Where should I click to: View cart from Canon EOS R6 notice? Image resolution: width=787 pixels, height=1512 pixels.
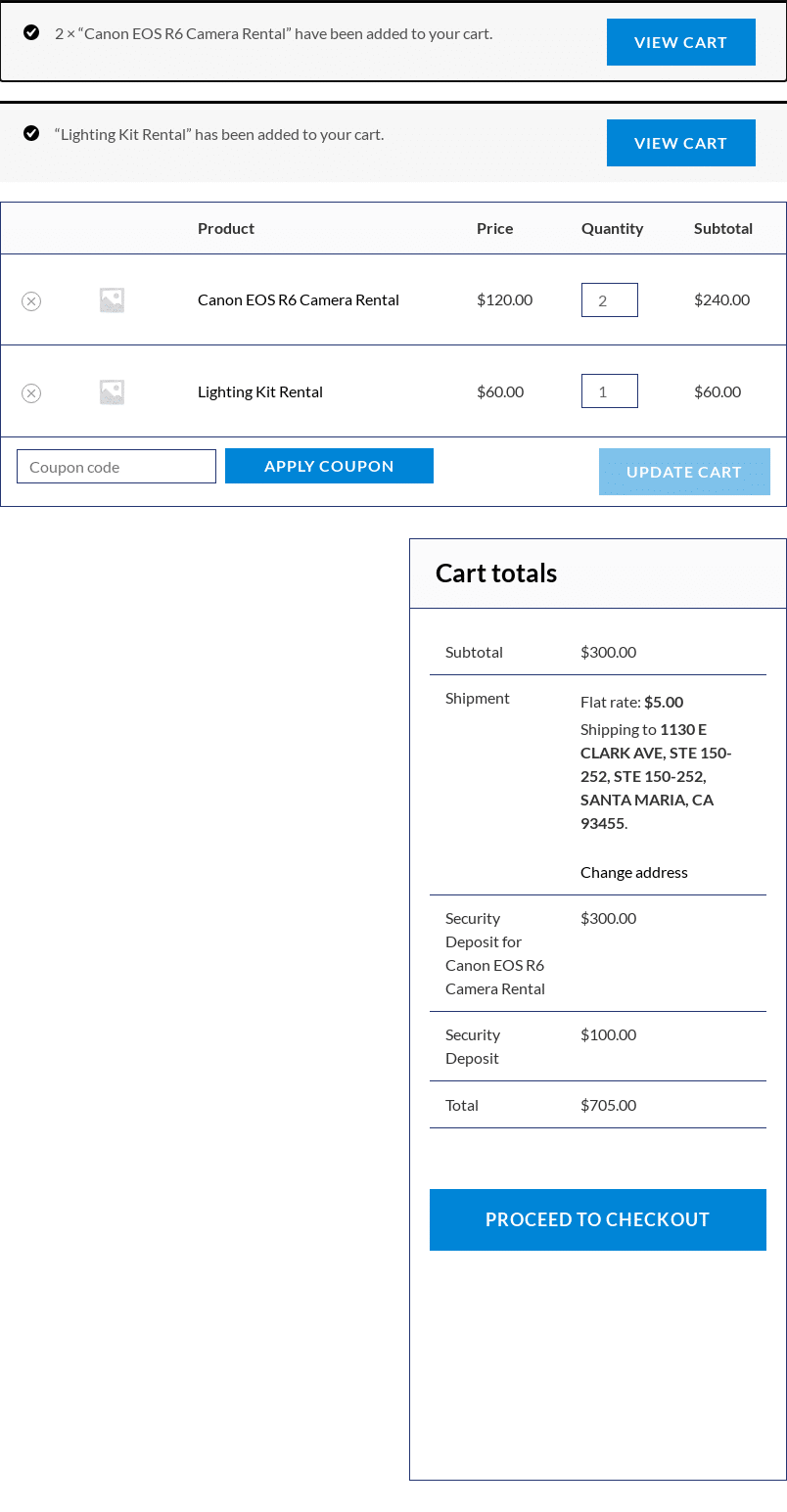[680, 42]
